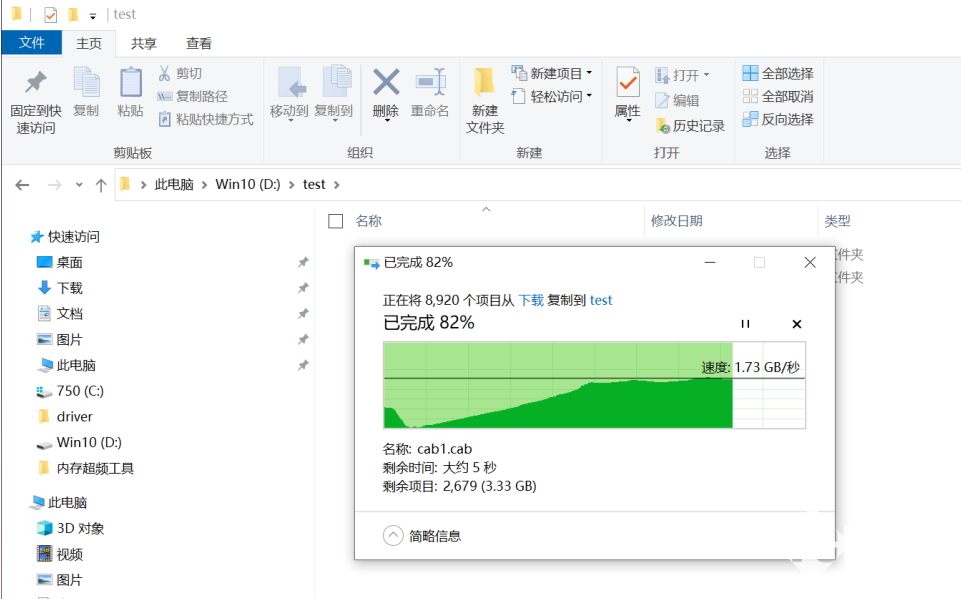Open the recent locations dropdown arrow
This screenshot has width=961, height=599.
(79, 185)
